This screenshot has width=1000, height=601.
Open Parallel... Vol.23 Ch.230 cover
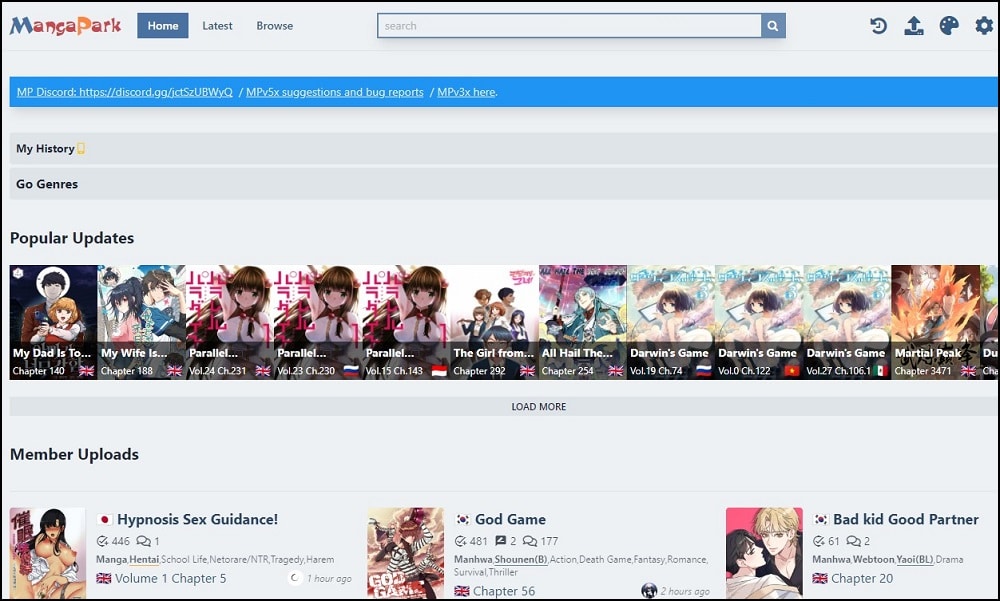pos(318,322)
